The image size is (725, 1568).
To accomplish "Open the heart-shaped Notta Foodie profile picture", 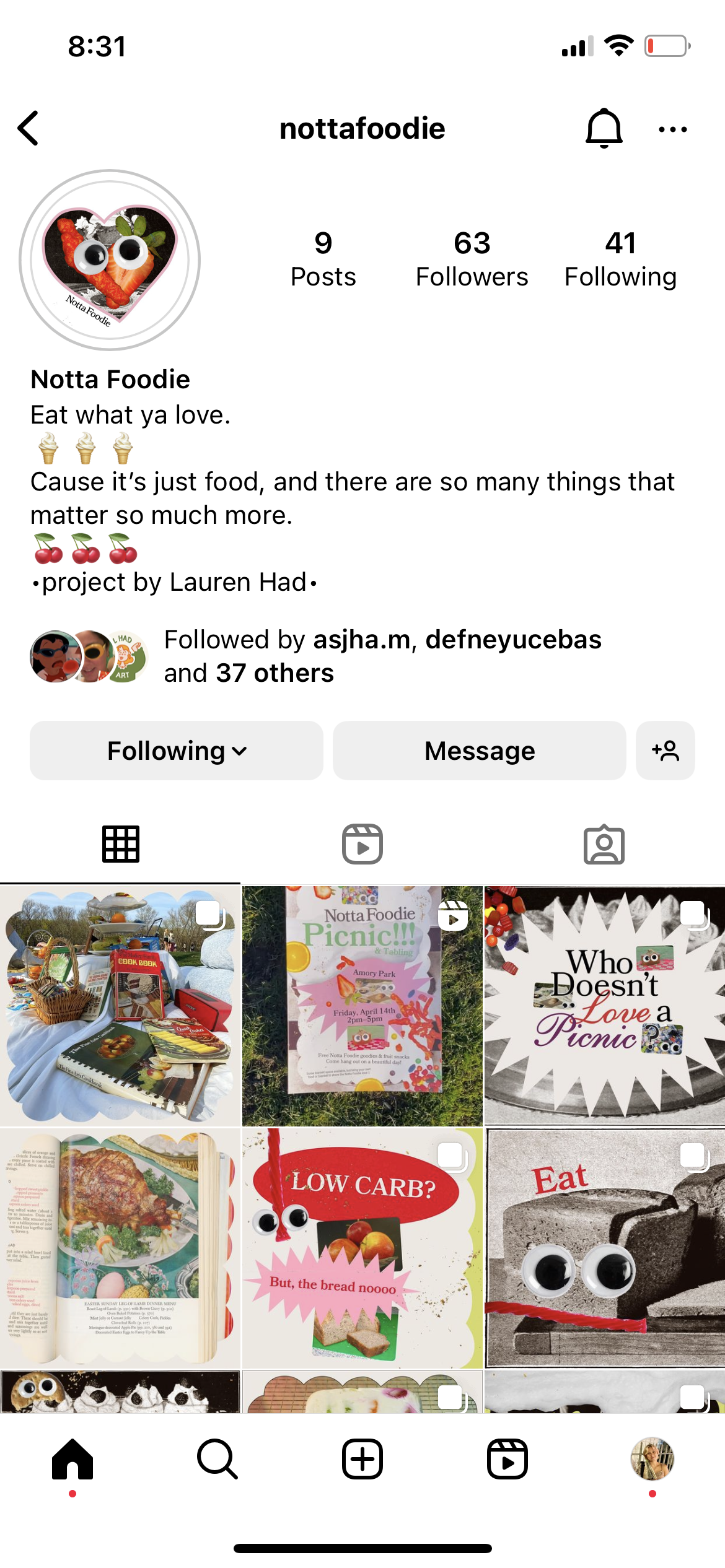I will click(110, 260).
